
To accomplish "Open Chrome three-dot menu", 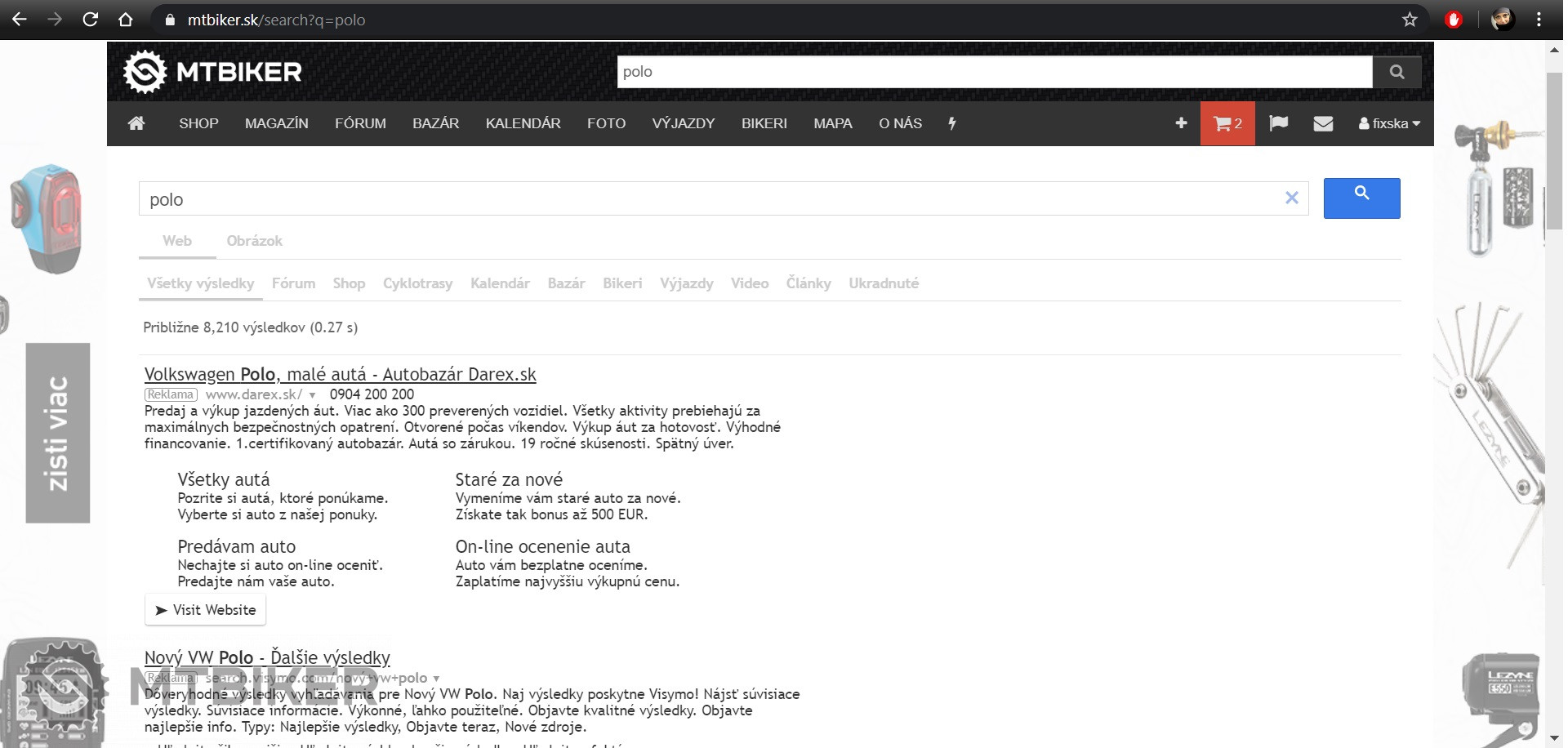I will [1539, 20].
